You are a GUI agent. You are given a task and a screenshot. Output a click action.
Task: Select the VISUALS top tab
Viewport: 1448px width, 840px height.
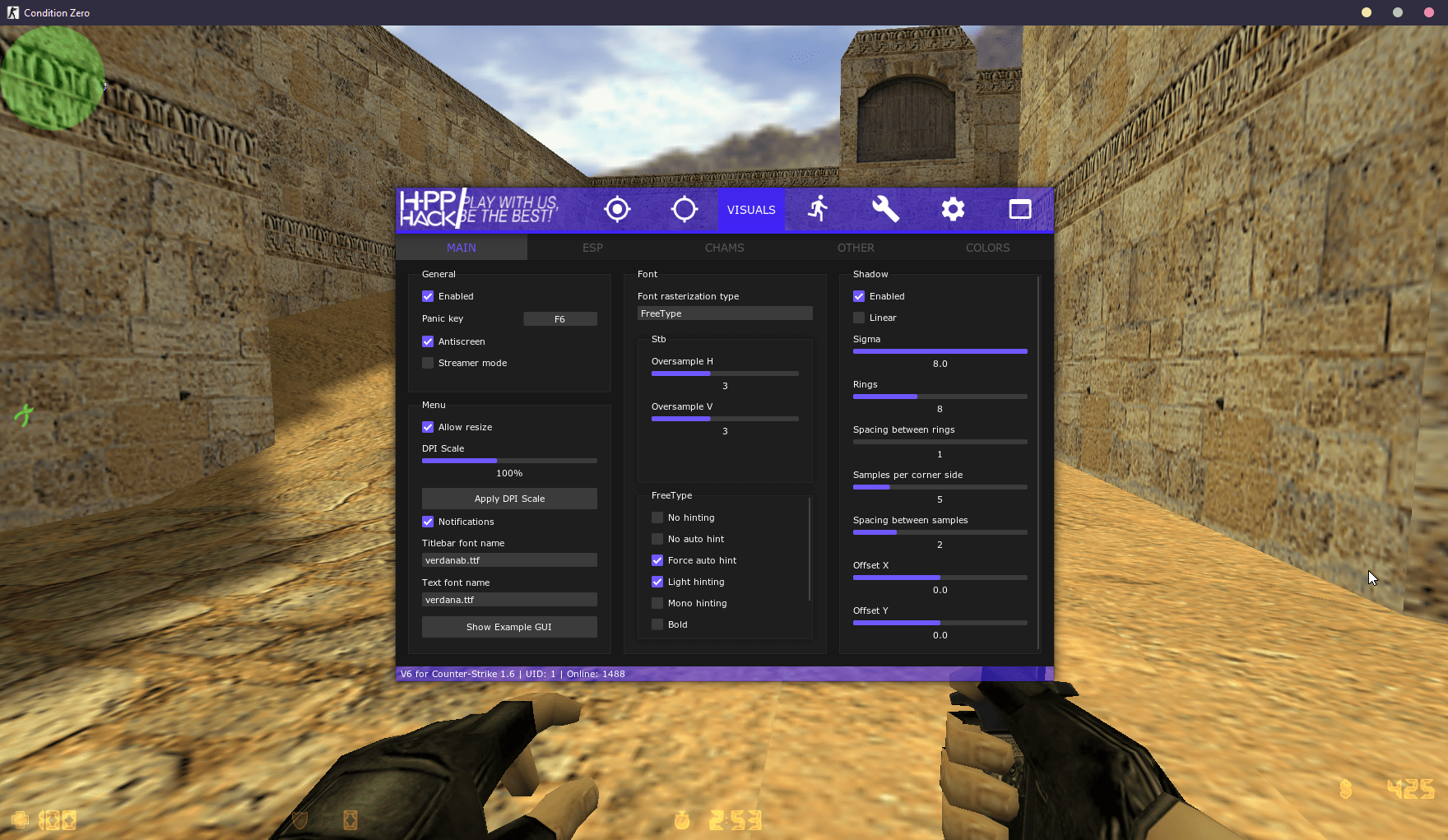(751, 210)
